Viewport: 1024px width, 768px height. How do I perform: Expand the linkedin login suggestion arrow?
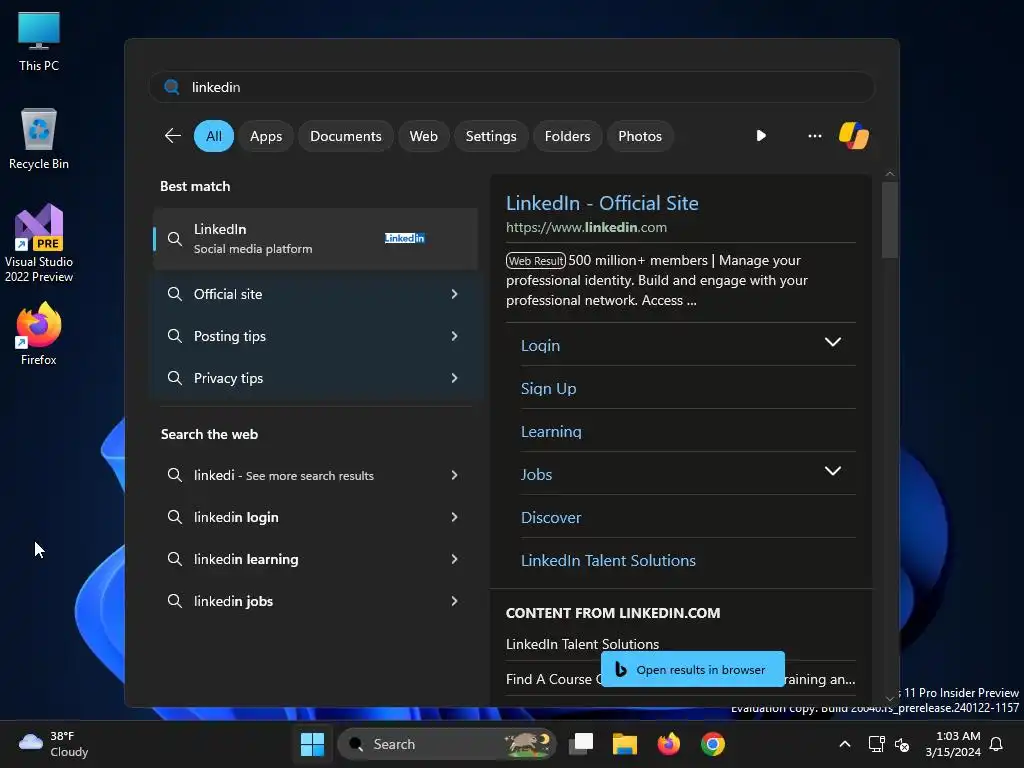pos(455,517)
